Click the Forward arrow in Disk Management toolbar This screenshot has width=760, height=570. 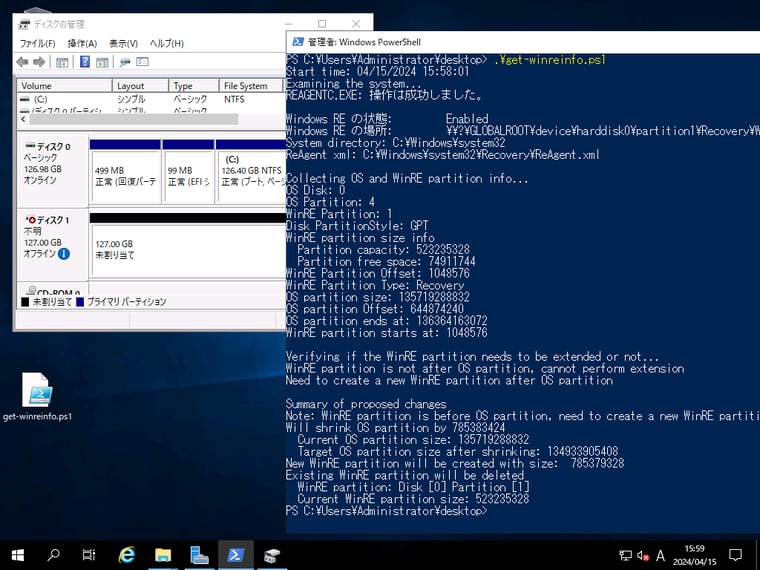pos(39,62)
